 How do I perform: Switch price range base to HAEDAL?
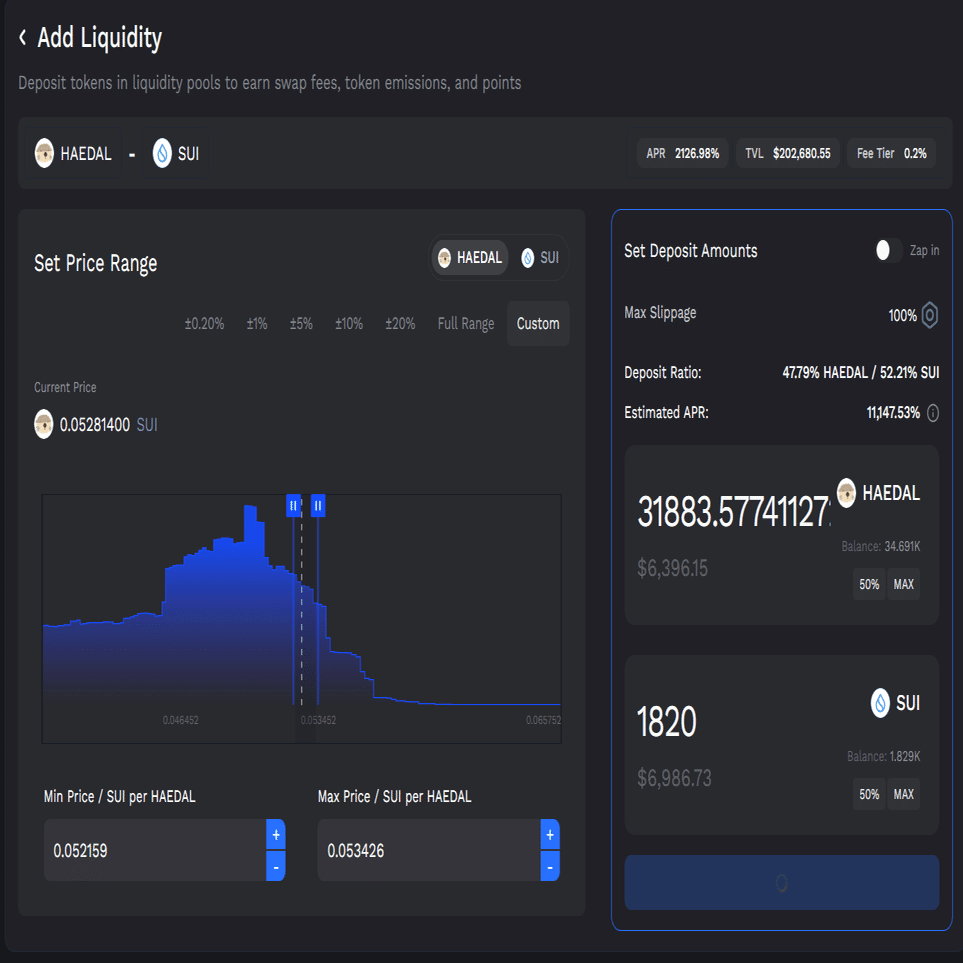(x=470, y=257)
